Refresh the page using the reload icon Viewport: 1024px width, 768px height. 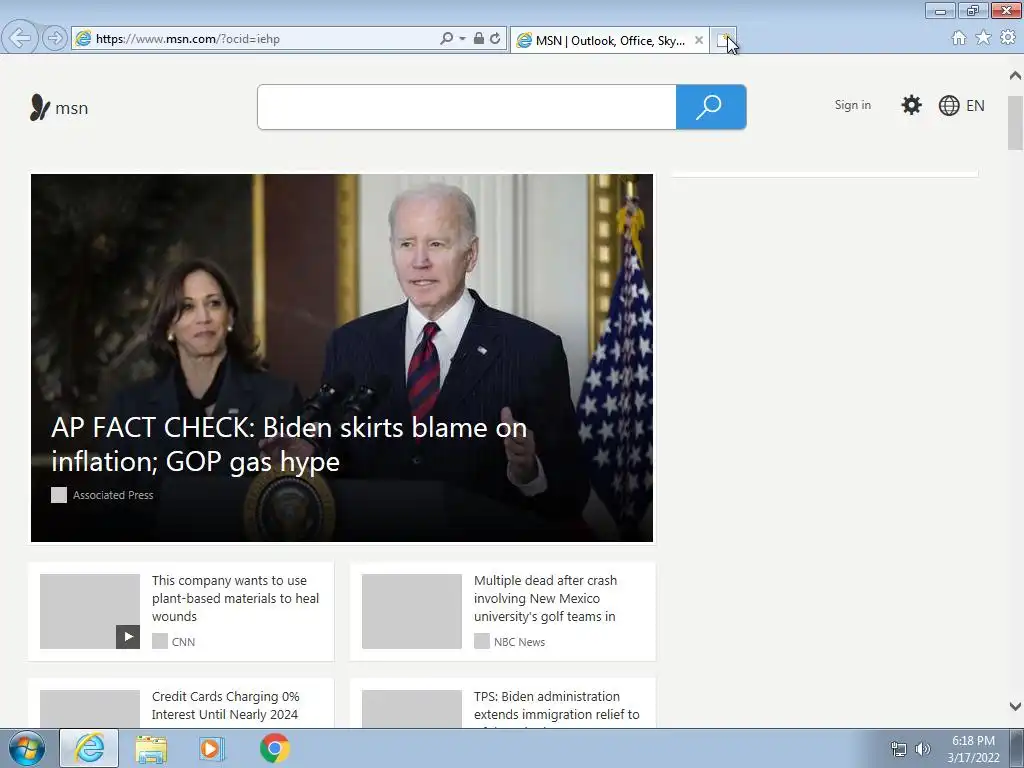pos(495,39)
